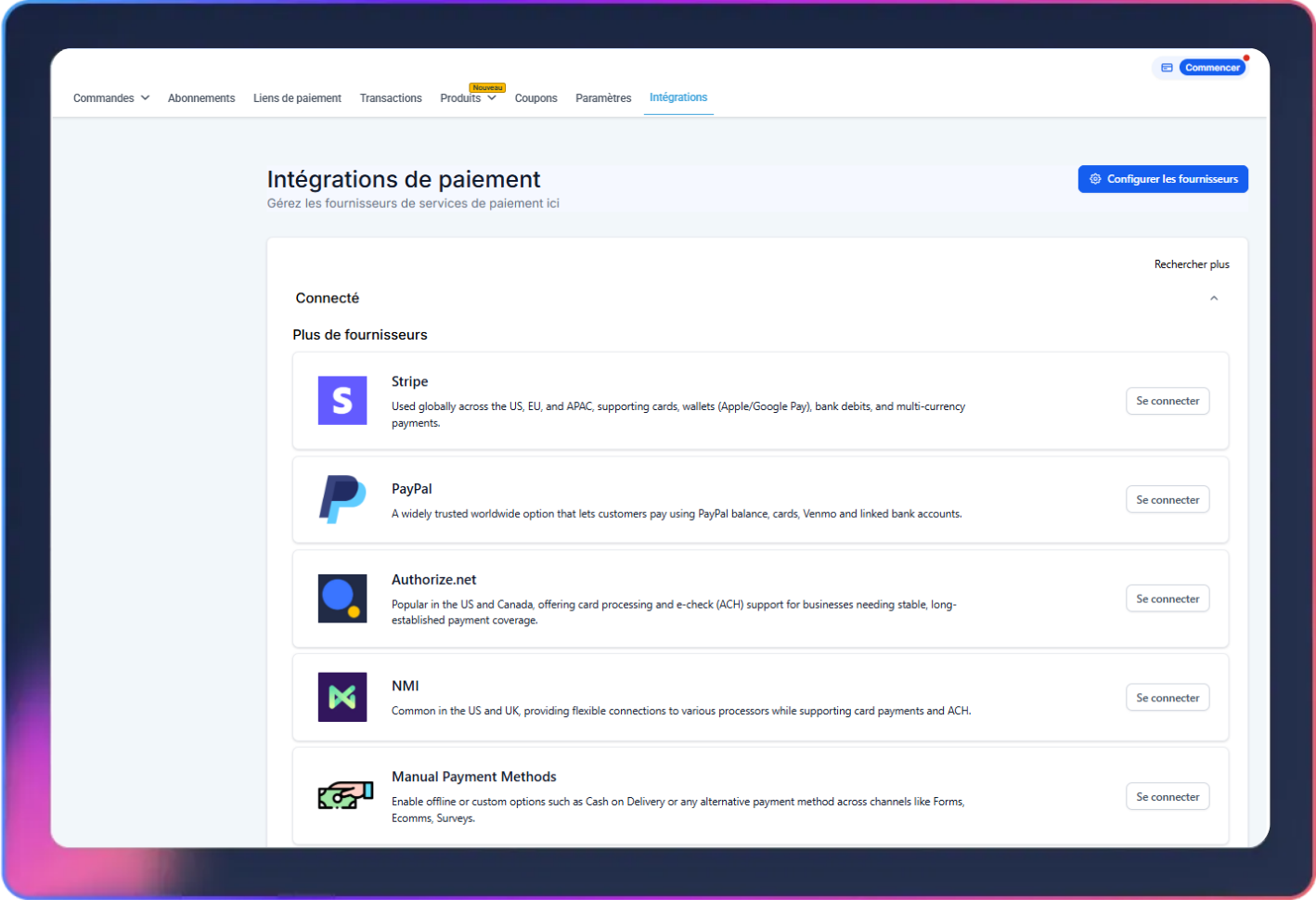1316x900 pixels.
Task: Click the card icon beside Commencer
Action: 1167,68
